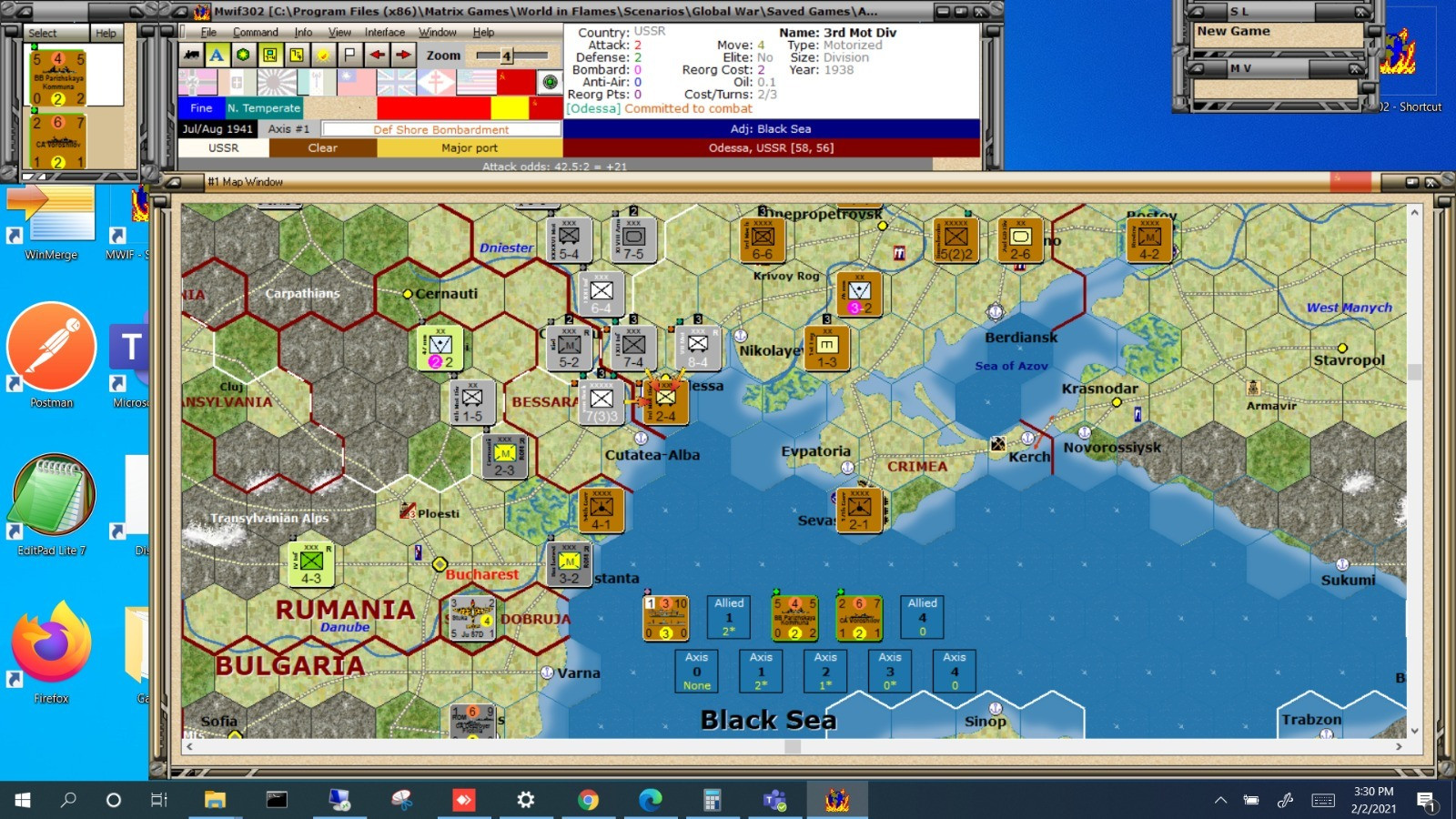Click the map vertical scrollbar down arrow
Screen dimensions: 1456x819
point(1414,731)
